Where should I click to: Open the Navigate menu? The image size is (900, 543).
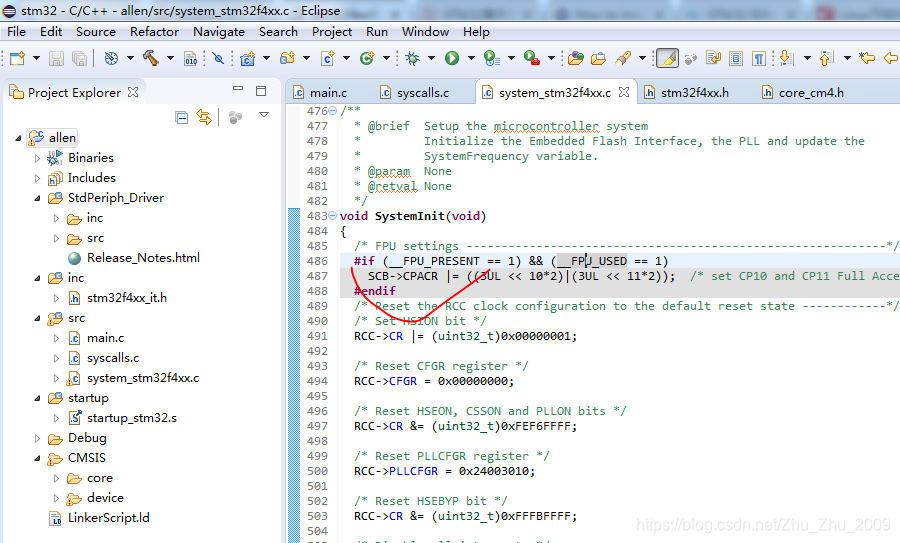tap(219, 32)
